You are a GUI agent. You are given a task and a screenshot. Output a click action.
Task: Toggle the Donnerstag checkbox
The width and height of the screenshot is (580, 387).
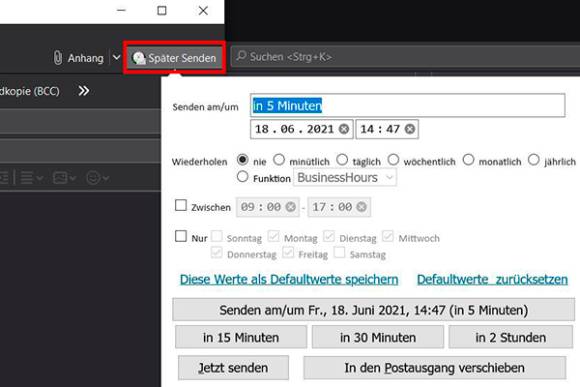216,252
